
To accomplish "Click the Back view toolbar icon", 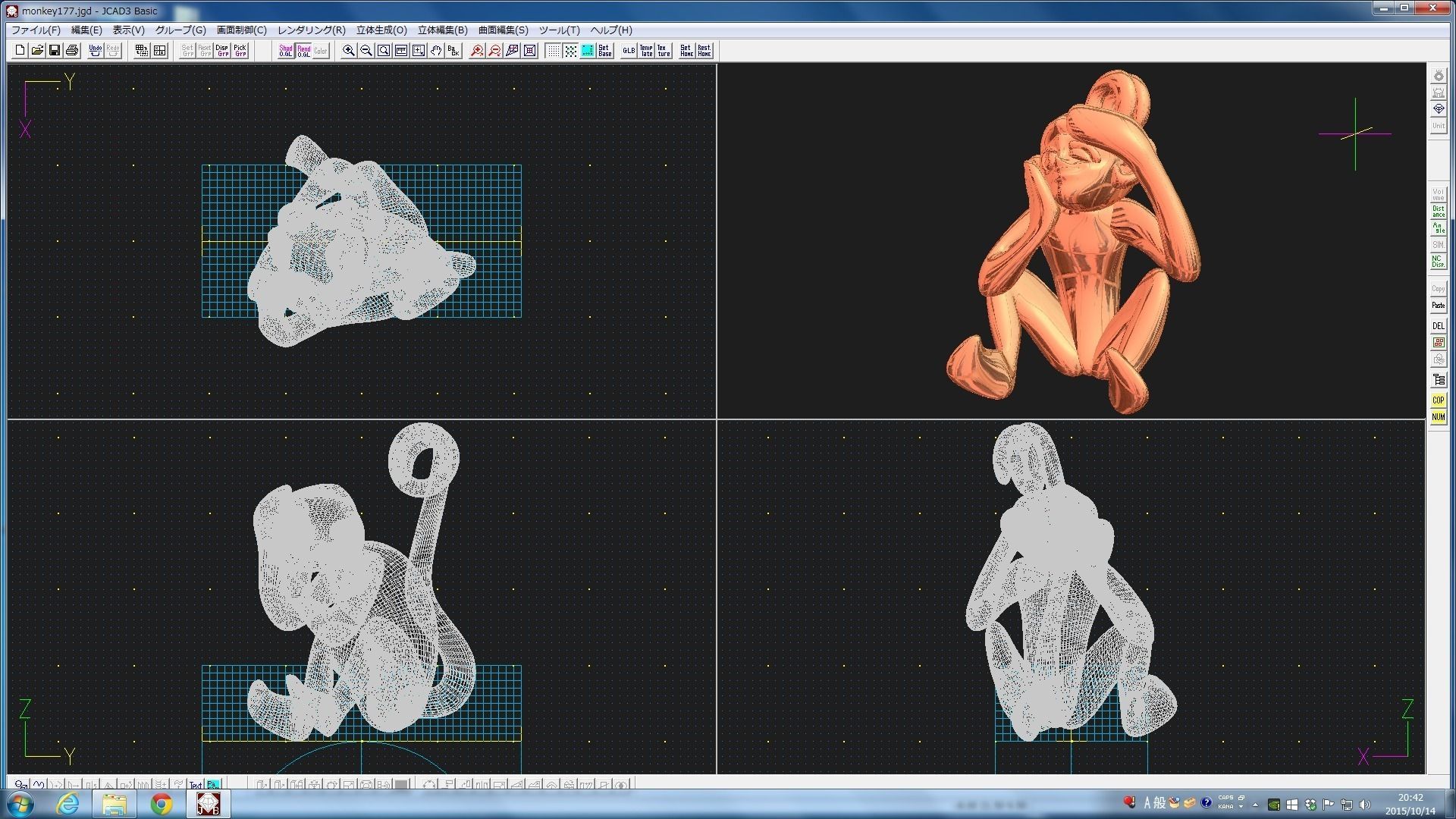I will 453,51.
